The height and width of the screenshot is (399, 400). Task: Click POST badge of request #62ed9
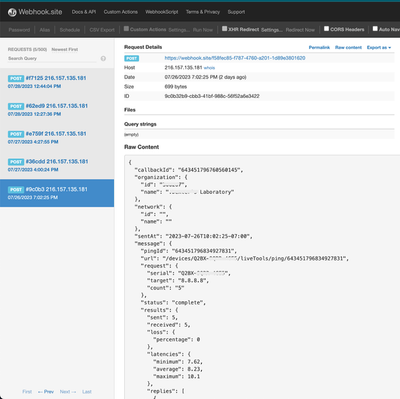16,106
